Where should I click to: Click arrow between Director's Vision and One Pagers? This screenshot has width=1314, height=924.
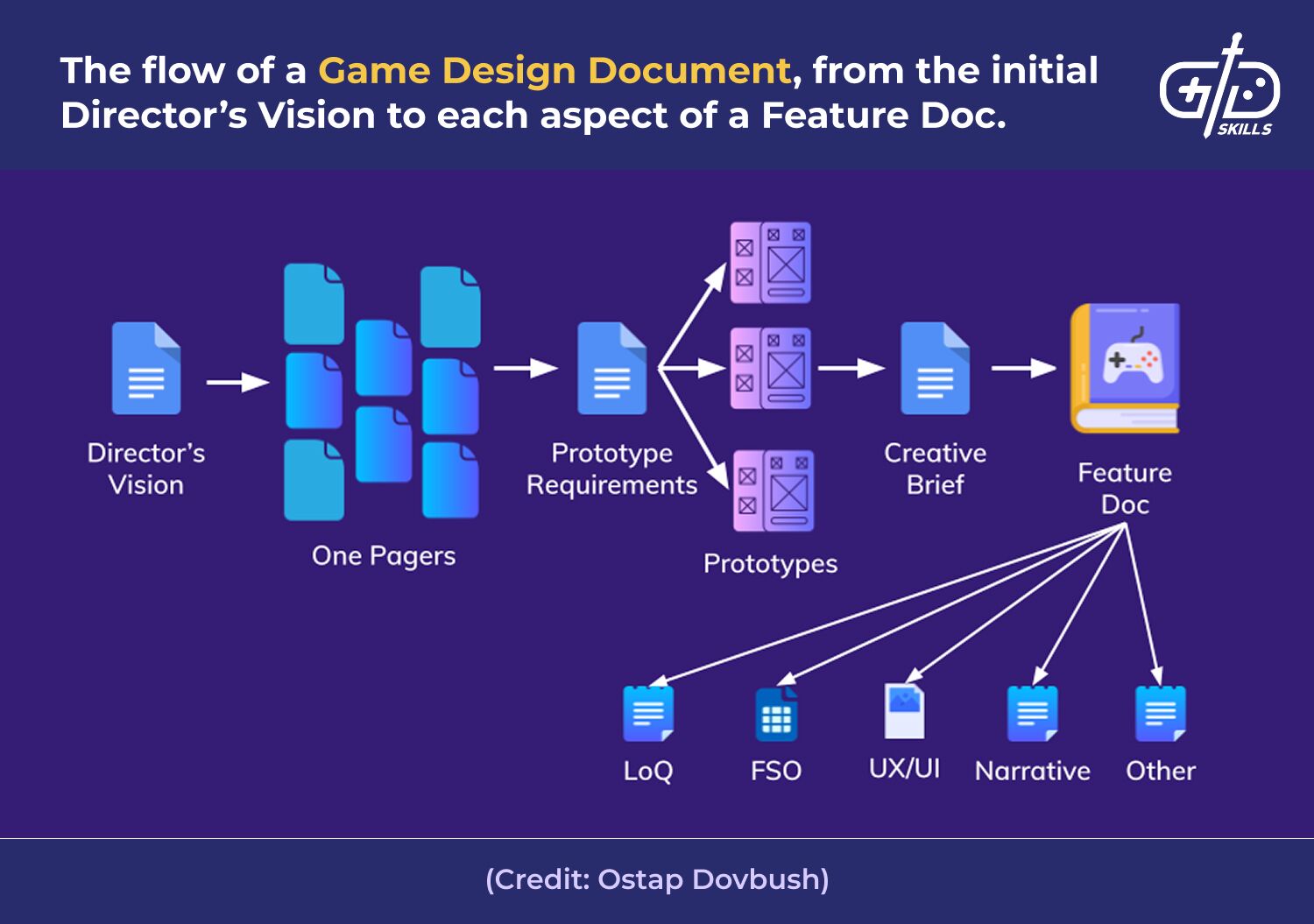237,383
